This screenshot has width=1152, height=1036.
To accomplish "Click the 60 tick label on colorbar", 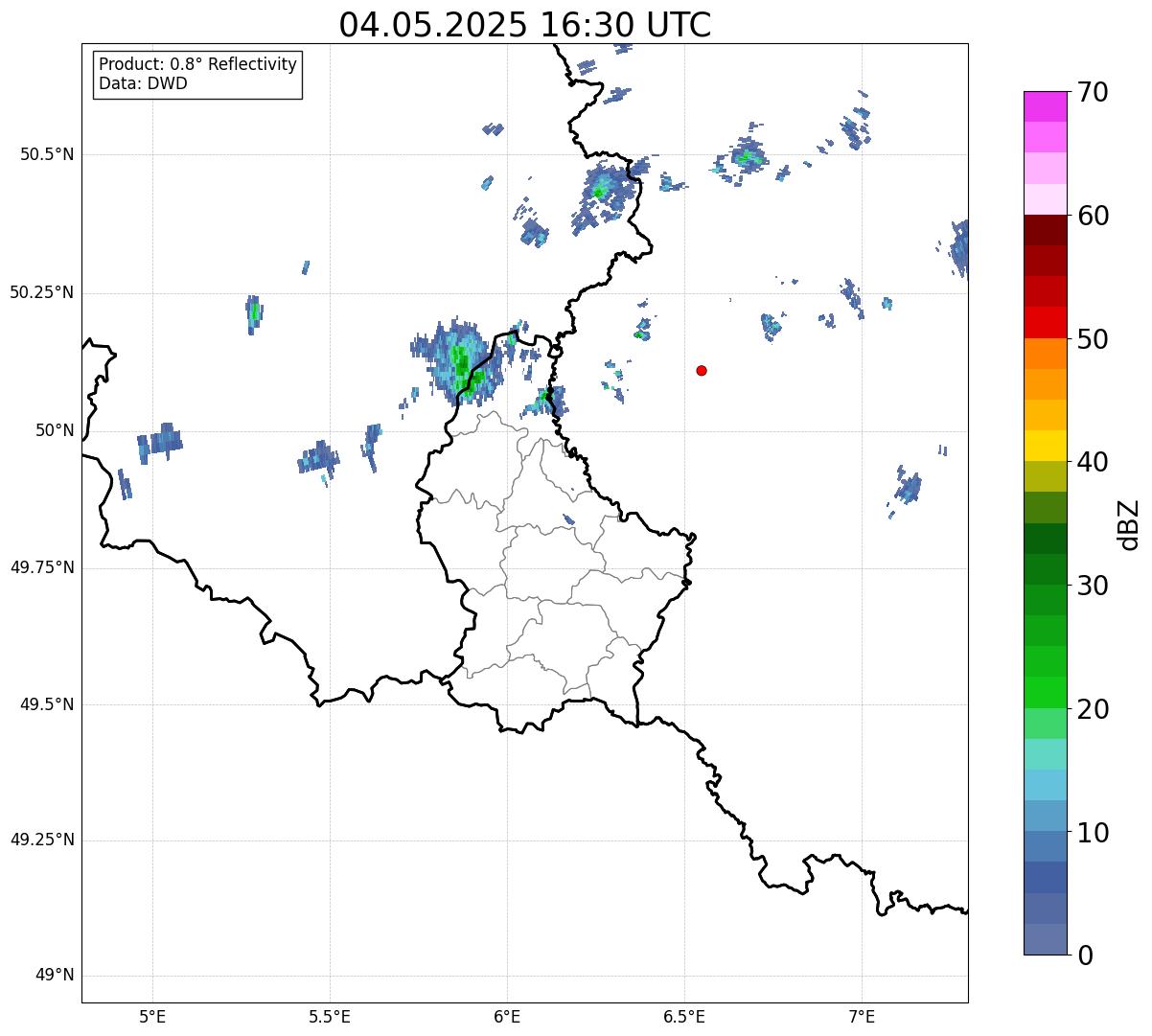I will click(x=1093, y=216).
